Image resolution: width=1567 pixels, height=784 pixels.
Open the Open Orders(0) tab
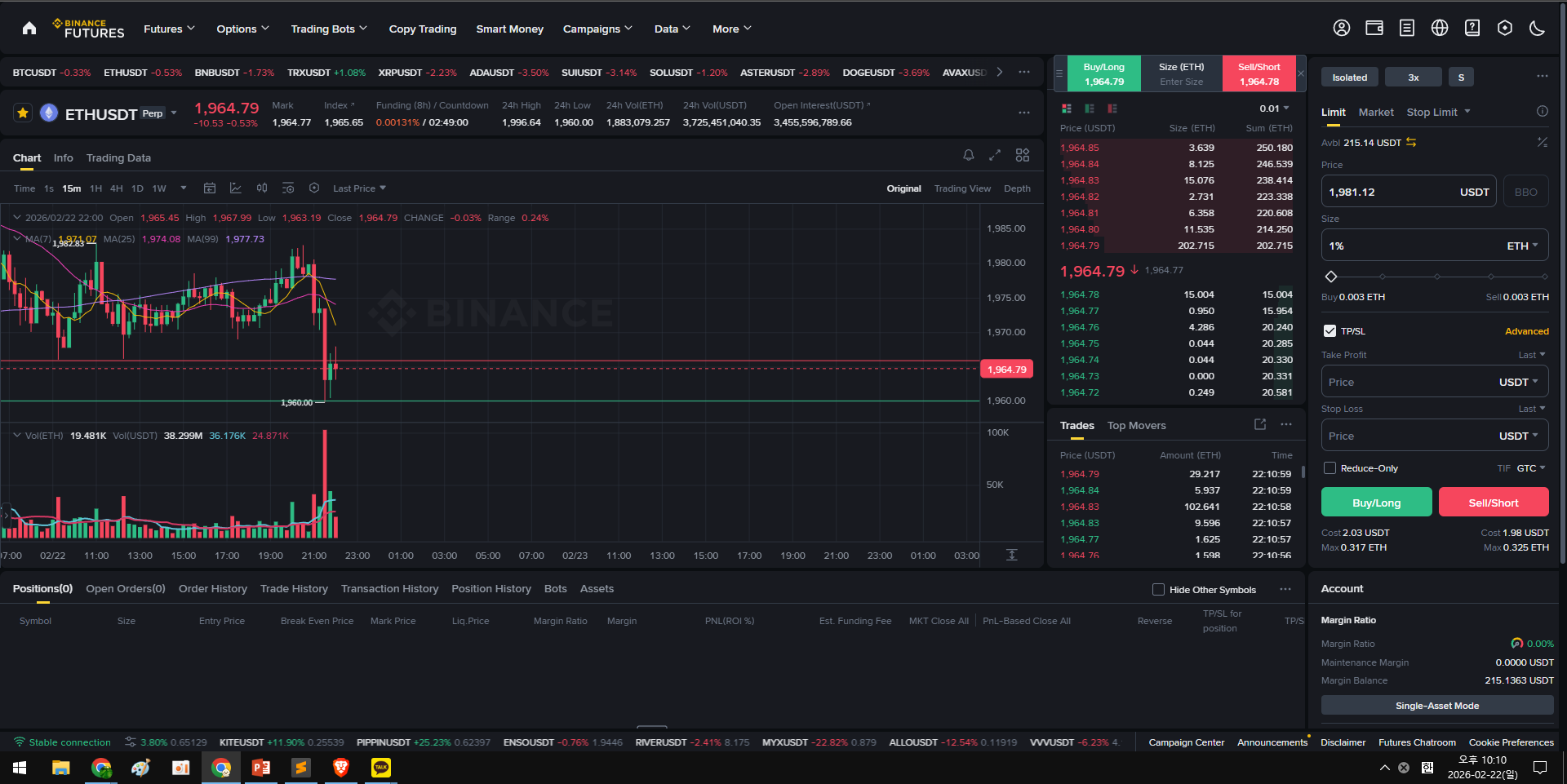coord(126,589)
